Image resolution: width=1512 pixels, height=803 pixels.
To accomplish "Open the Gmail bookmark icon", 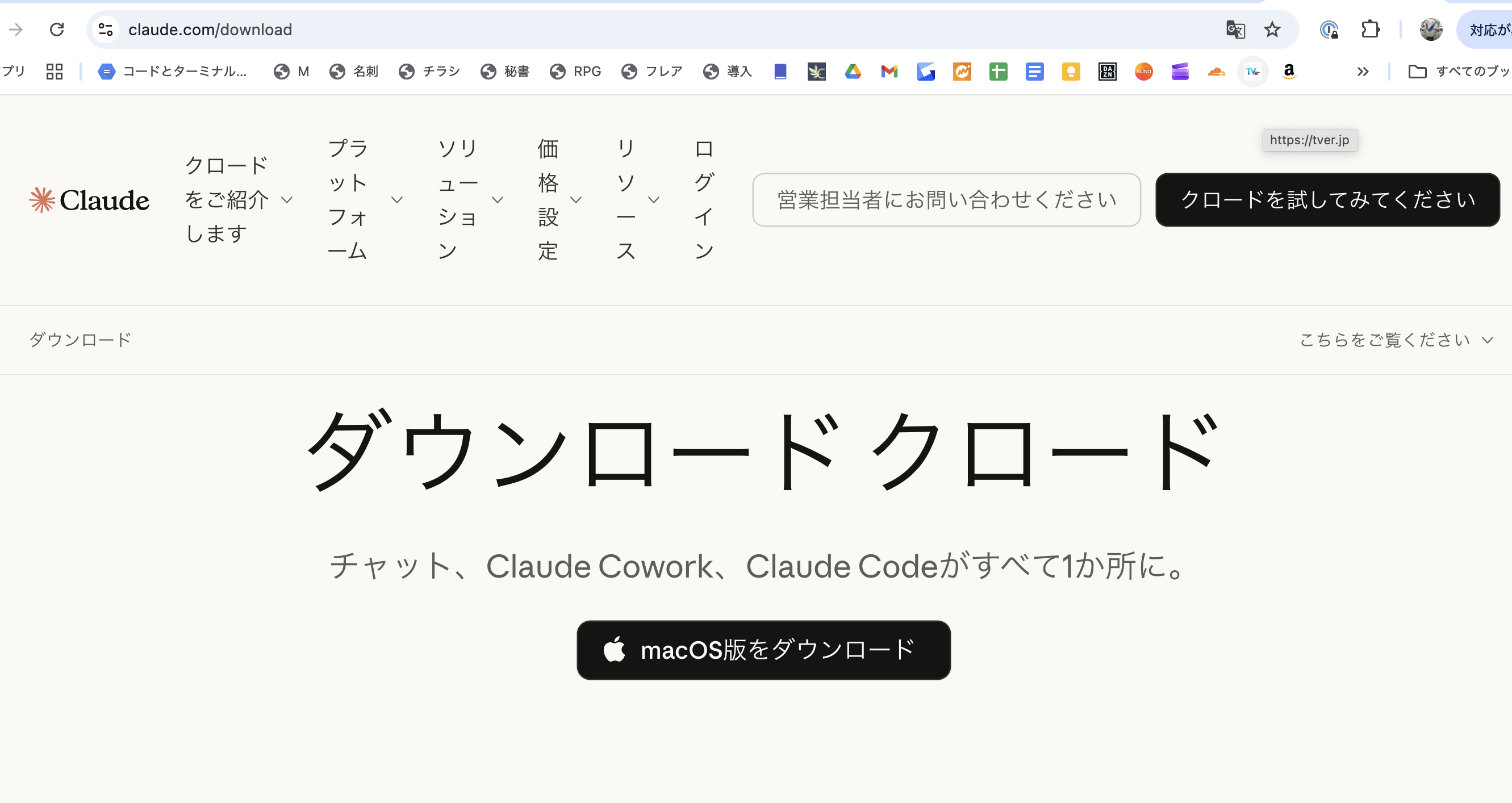I will tap(889, 71).
